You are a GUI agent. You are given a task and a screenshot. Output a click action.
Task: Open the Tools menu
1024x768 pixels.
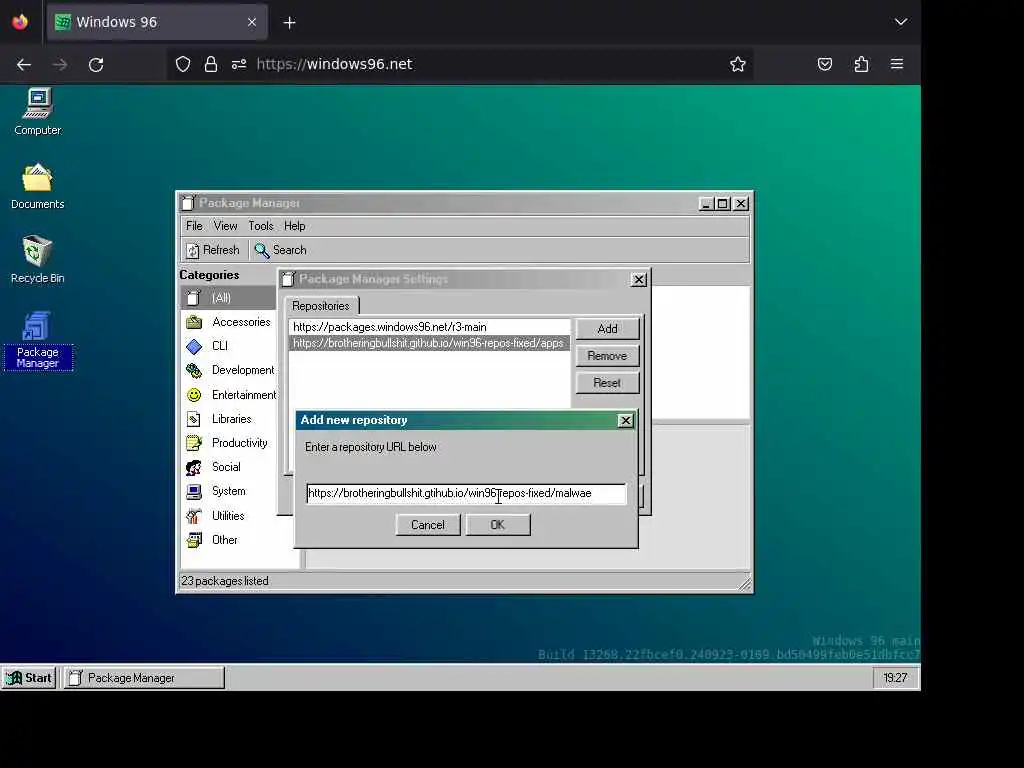coord(261,226)
